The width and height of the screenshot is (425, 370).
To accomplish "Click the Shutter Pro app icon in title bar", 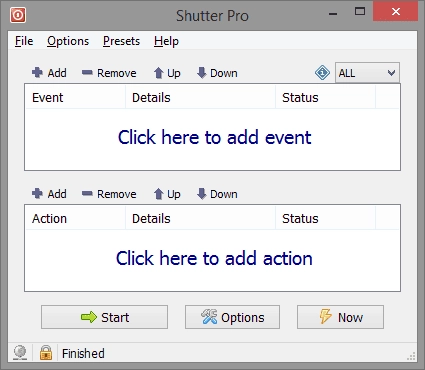I will click(18, 15).
